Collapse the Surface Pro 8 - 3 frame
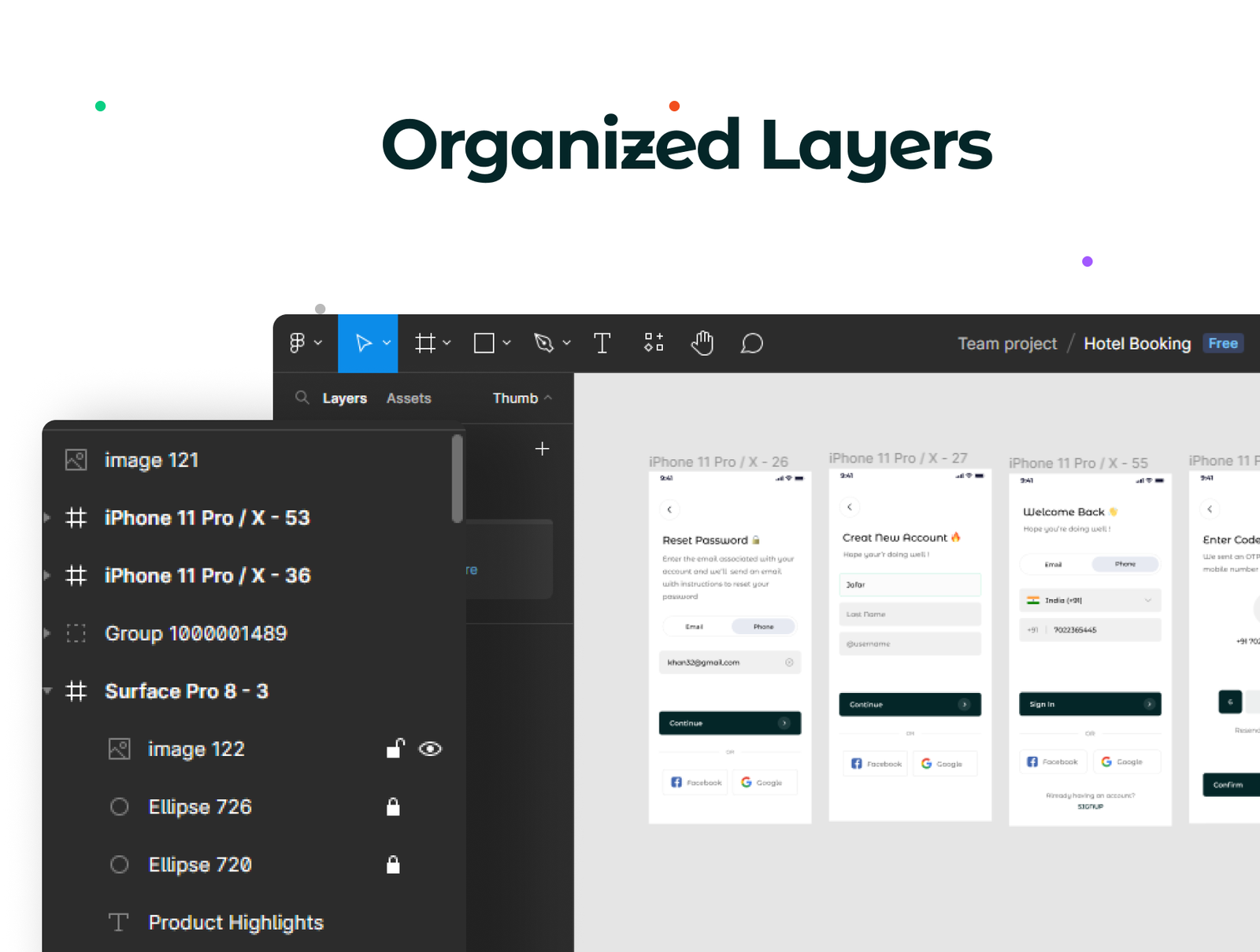Screen dimensions: 1260x952 (47, 691)
